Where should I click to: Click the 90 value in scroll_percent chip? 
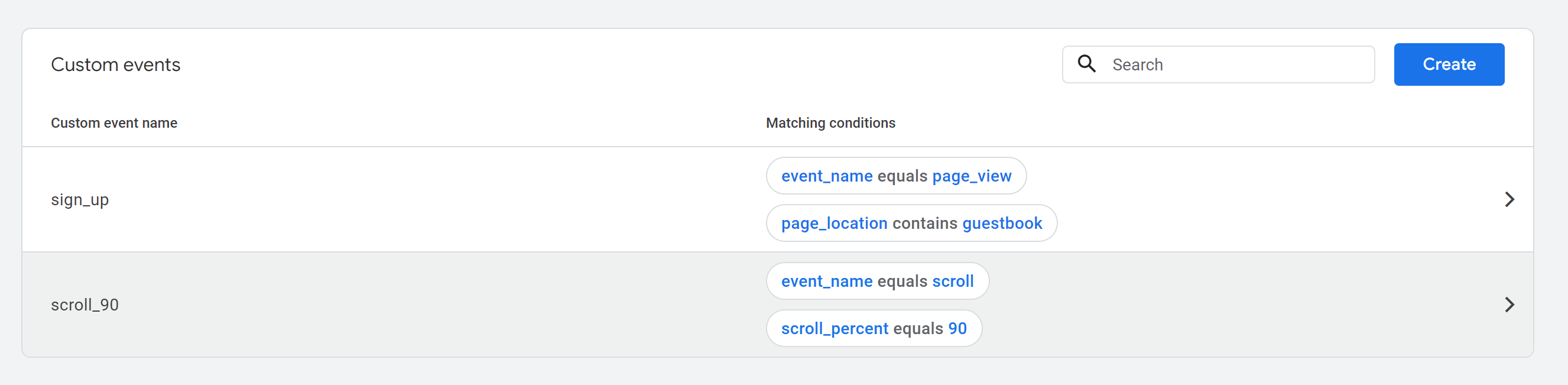[957, 329]
